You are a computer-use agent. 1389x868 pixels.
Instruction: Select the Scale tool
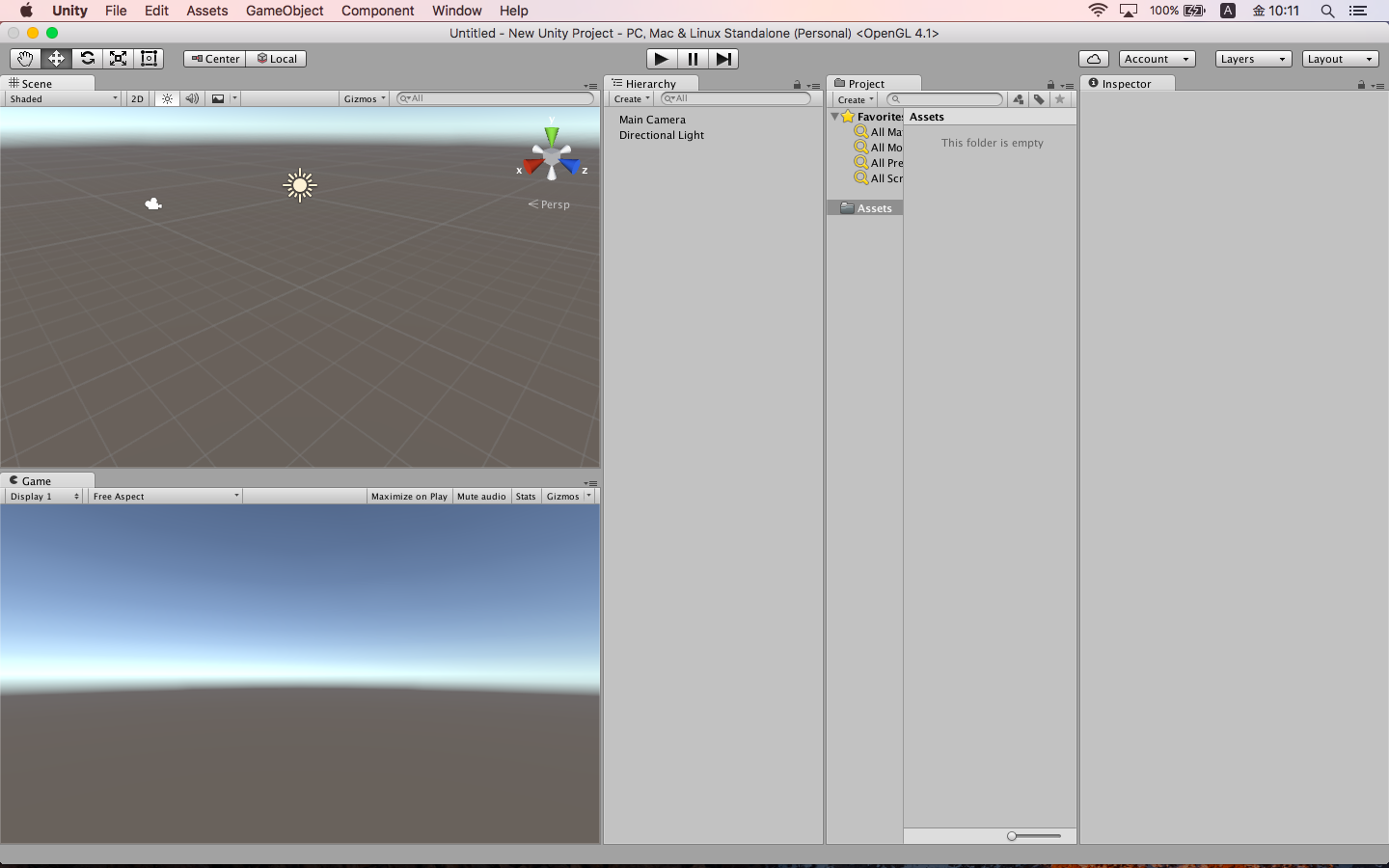tap(118, 59)
